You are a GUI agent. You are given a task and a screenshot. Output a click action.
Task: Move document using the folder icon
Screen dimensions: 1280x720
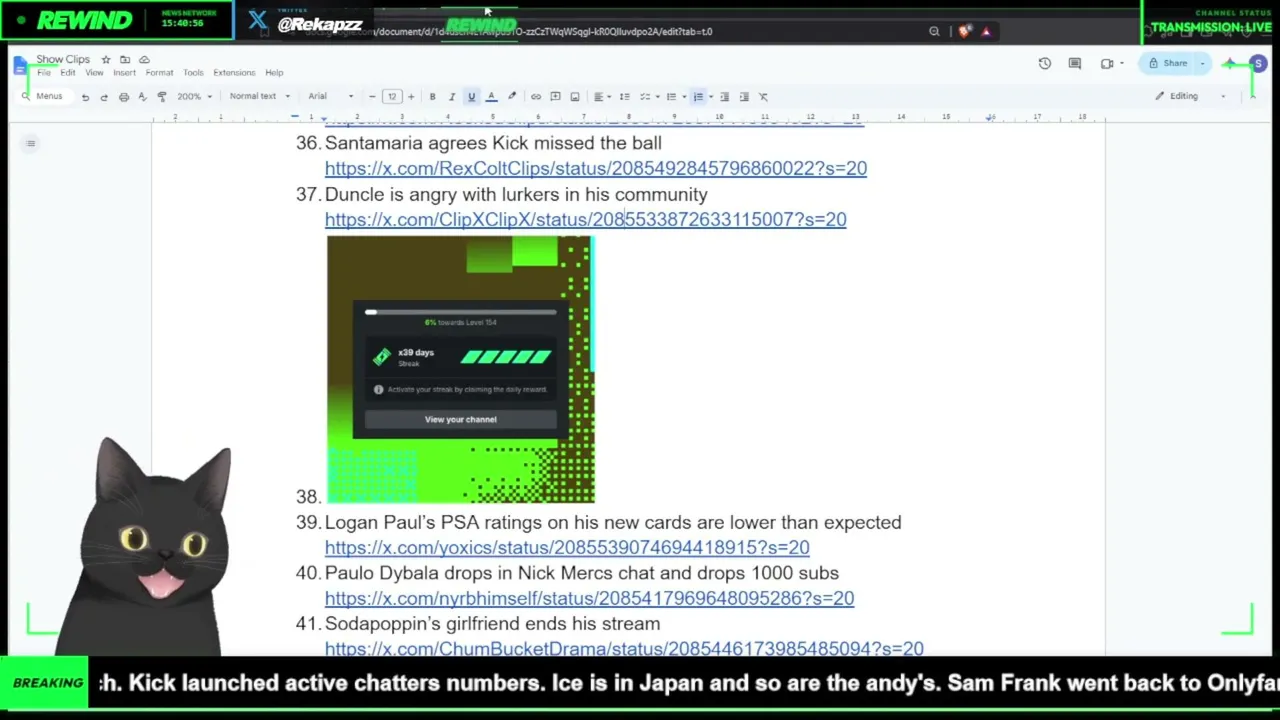click(x=125, y=60)
